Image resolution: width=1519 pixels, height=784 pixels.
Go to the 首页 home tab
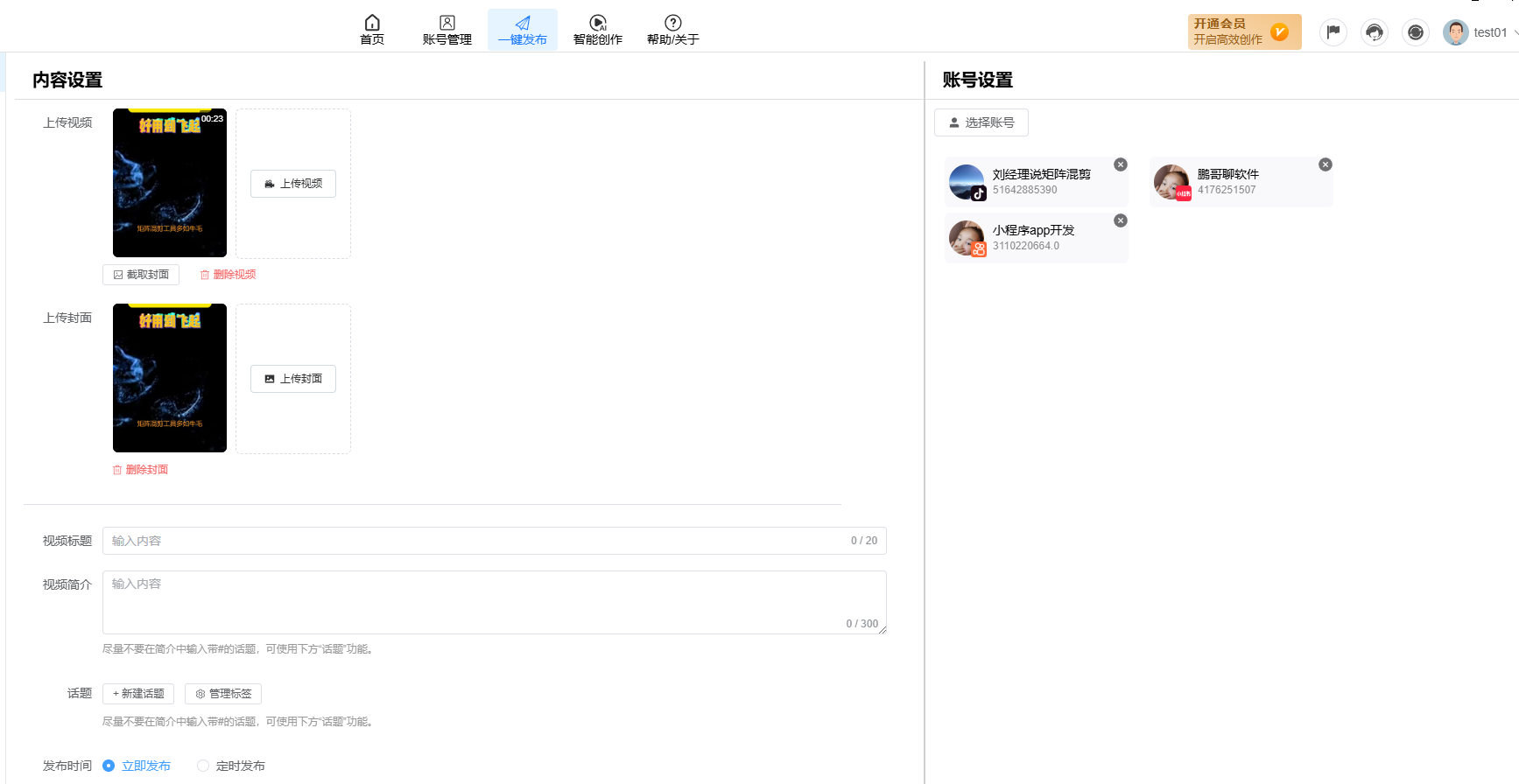(x=372, y=30)
